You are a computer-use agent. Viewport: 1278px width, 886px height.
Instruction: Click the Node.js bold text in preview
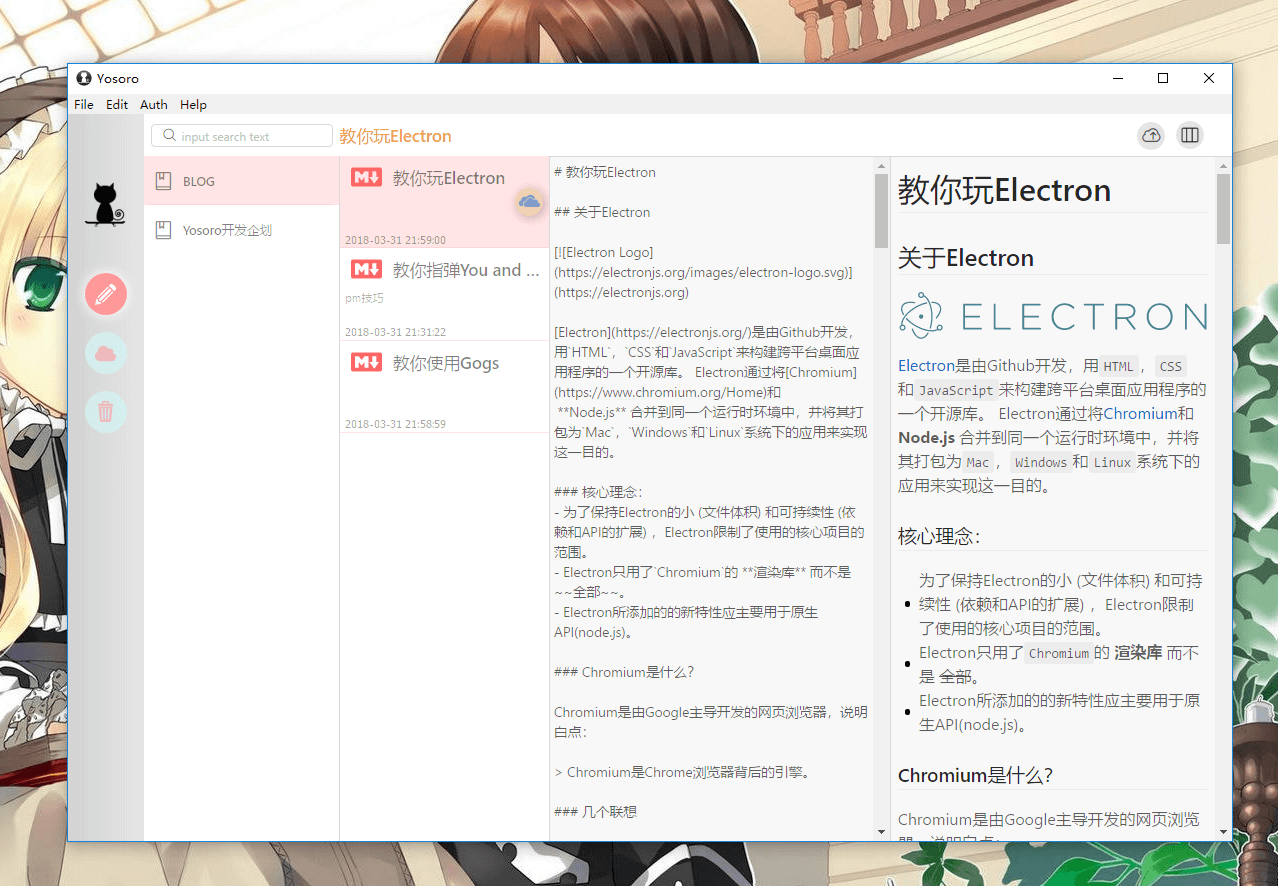coord(927,437)
